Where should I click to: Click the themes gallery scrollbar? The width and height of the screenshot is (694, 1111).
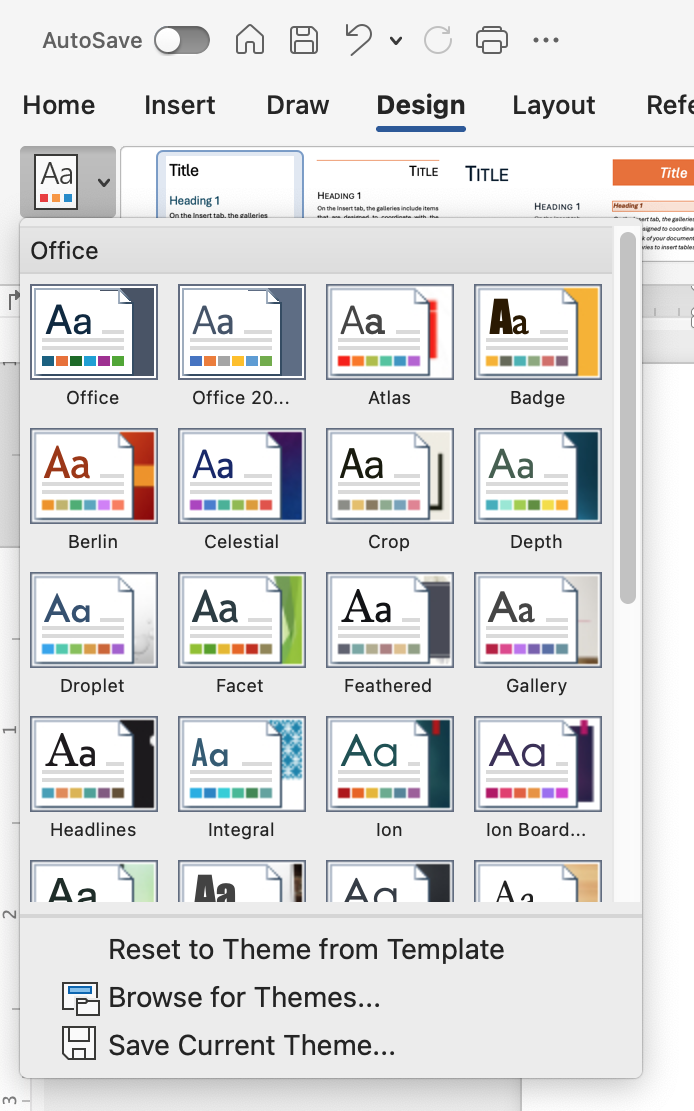pyautogui.click(x=627, y=418)
